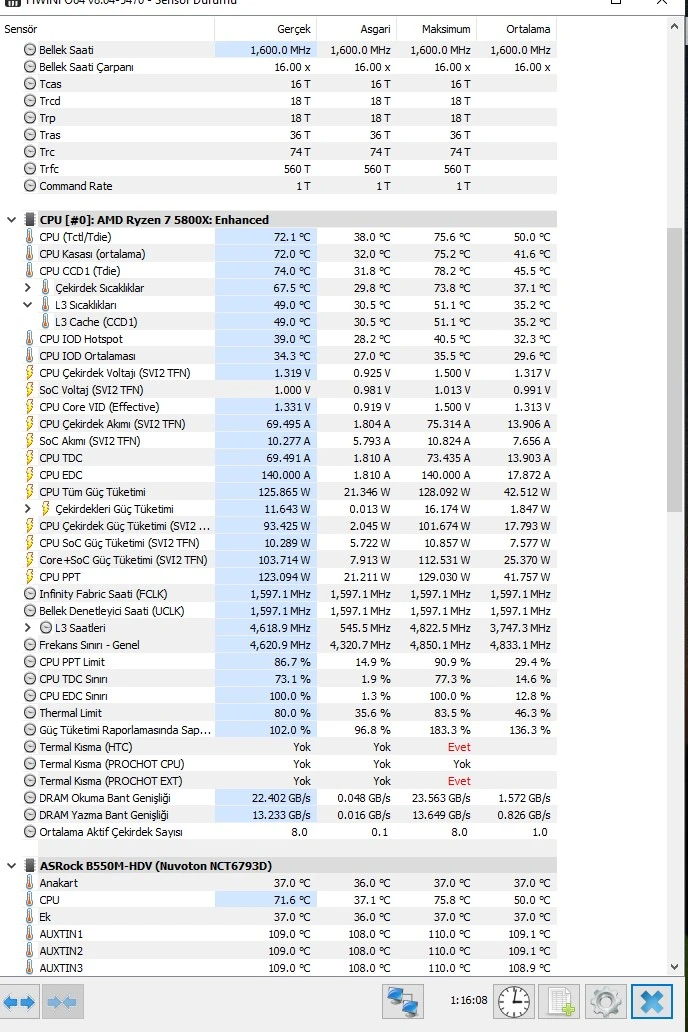Click the Gerçek column header
Viewport: 688px width, 1032px height.
pyautogui.click(x=265, y=29)
